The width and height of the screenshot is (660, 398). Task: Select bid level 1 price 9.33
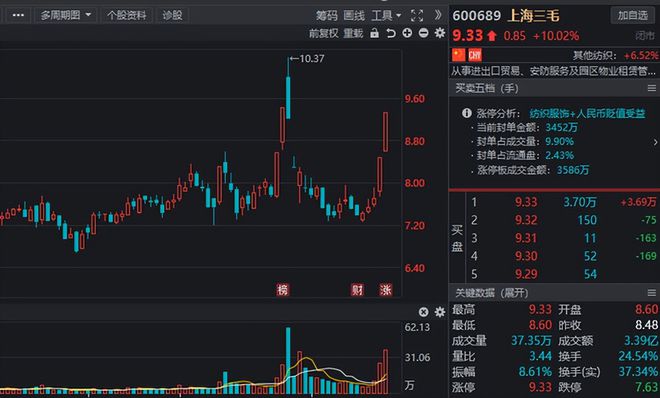coord(526,202)
